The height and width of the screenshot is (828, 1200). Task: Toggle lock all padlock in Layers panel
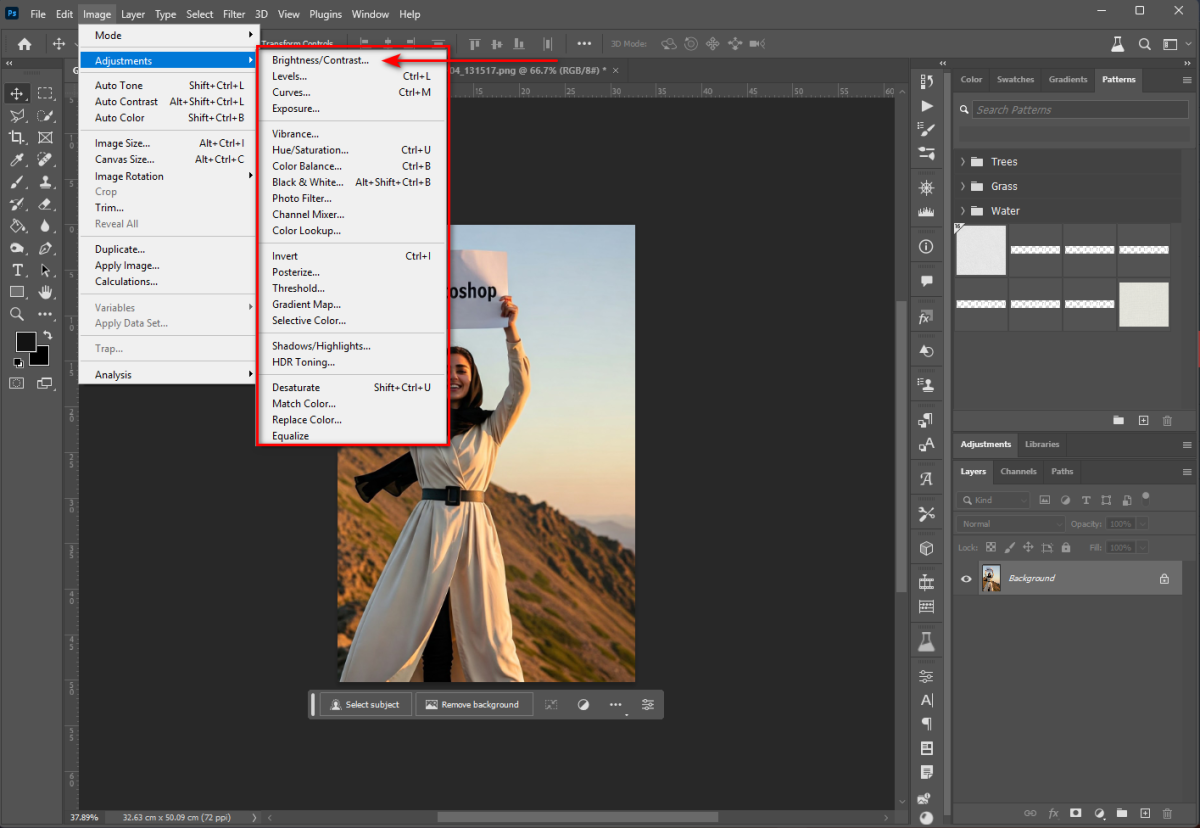click(1066, 548)
